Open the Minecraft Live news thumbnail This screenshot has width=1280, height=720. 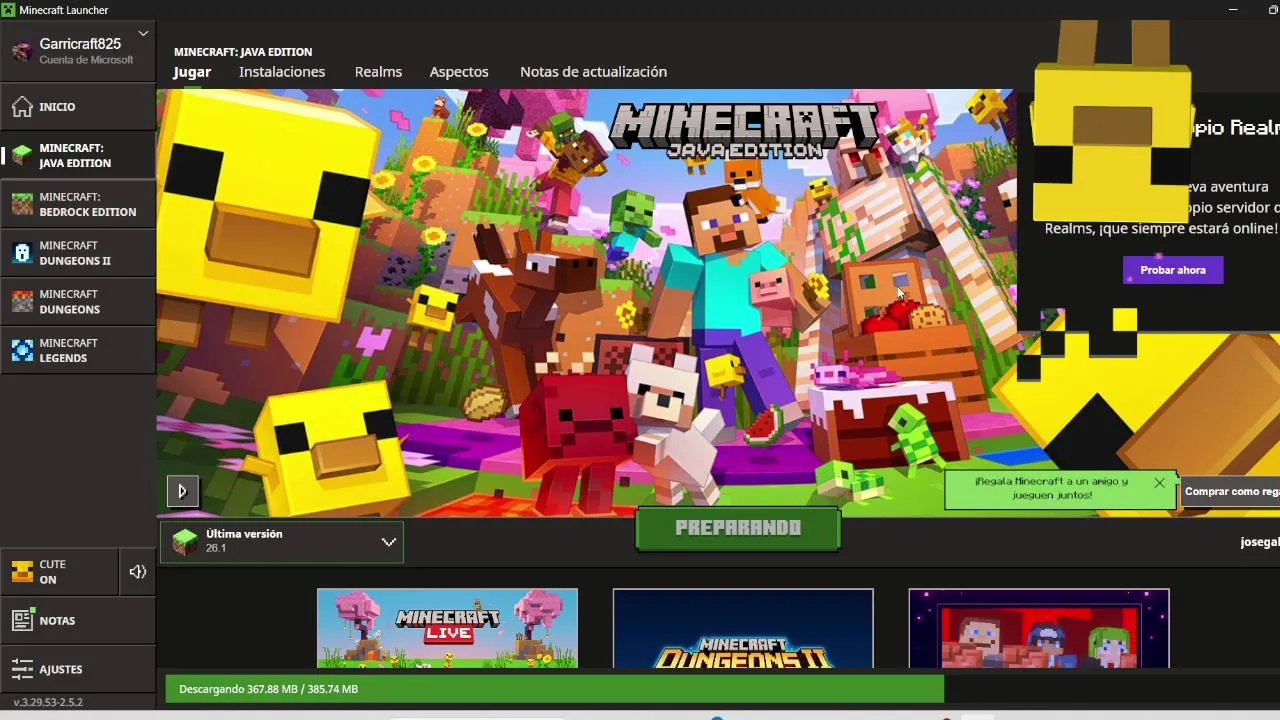(447, 628)
